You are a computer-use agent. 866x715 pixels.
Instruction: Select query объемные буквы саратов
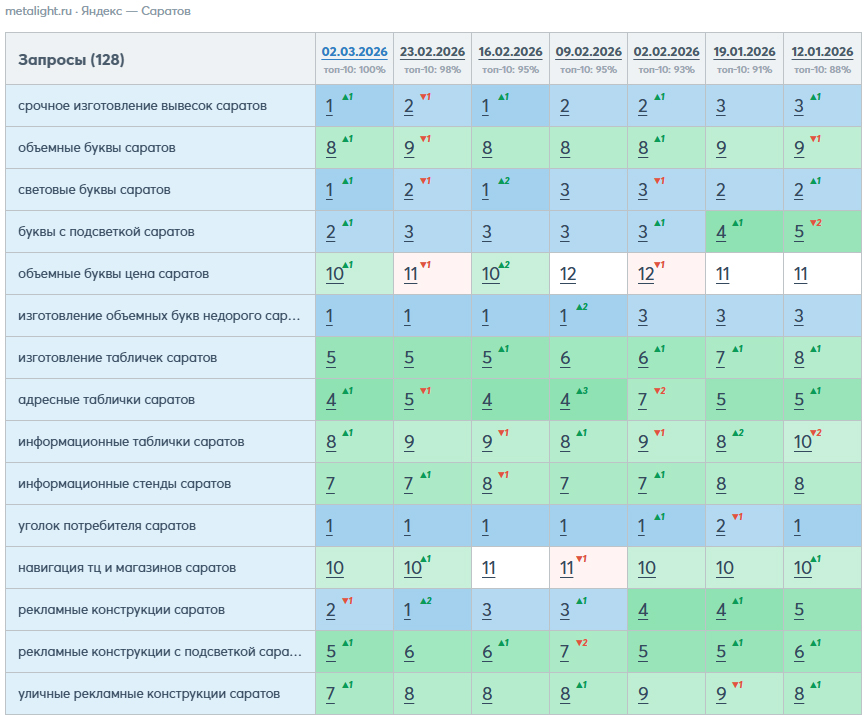click(97, 147)
